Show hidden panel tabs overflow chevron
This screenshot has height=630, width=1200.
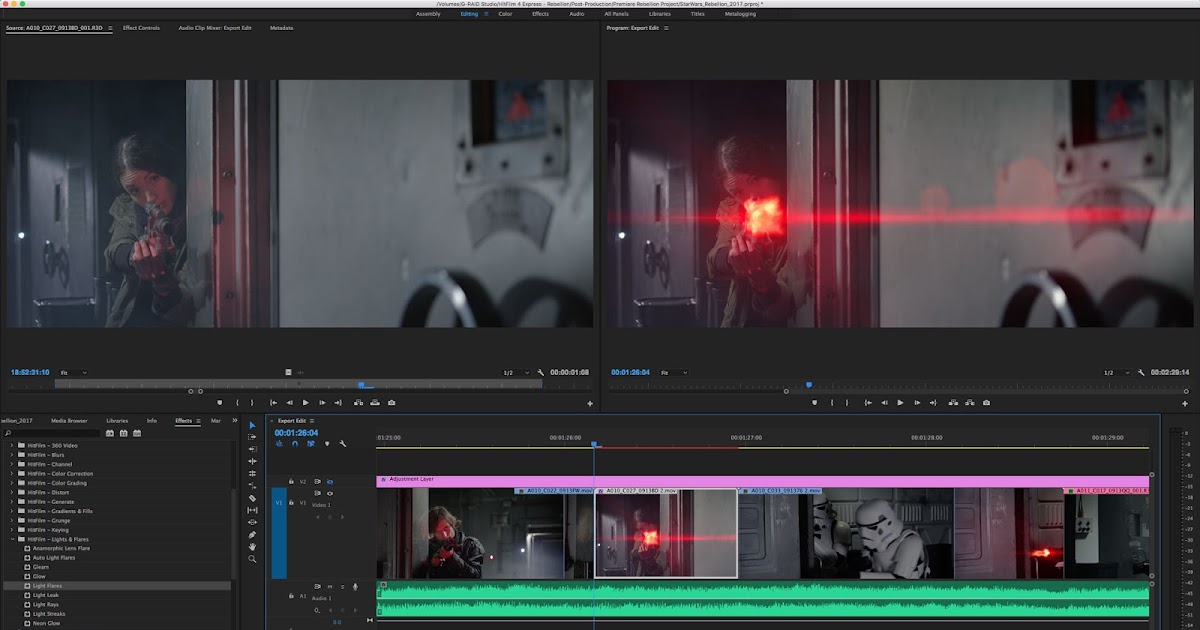pos(235,421)
